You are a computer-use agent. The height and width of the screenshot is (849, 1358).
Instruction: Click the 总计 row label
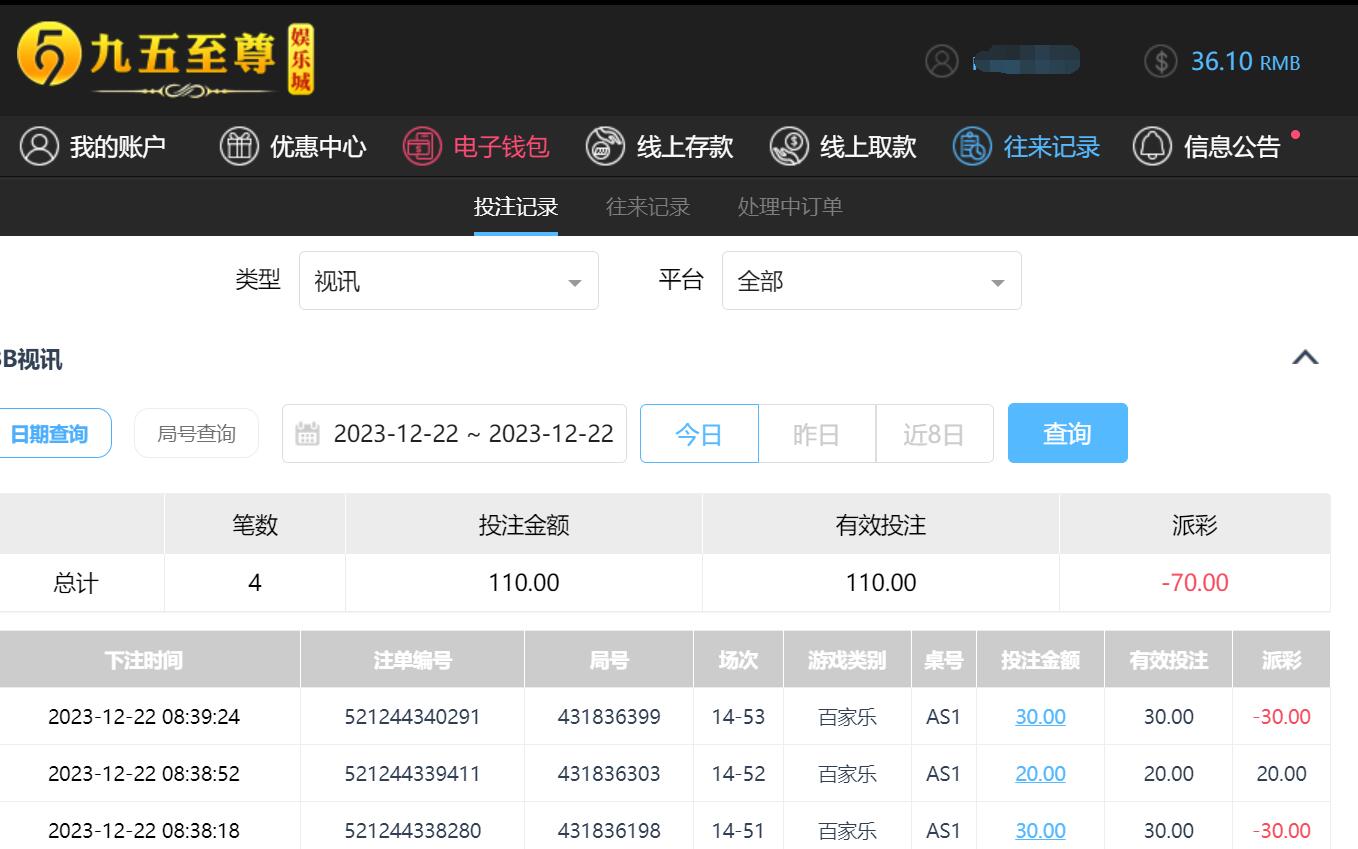(76, 583)
